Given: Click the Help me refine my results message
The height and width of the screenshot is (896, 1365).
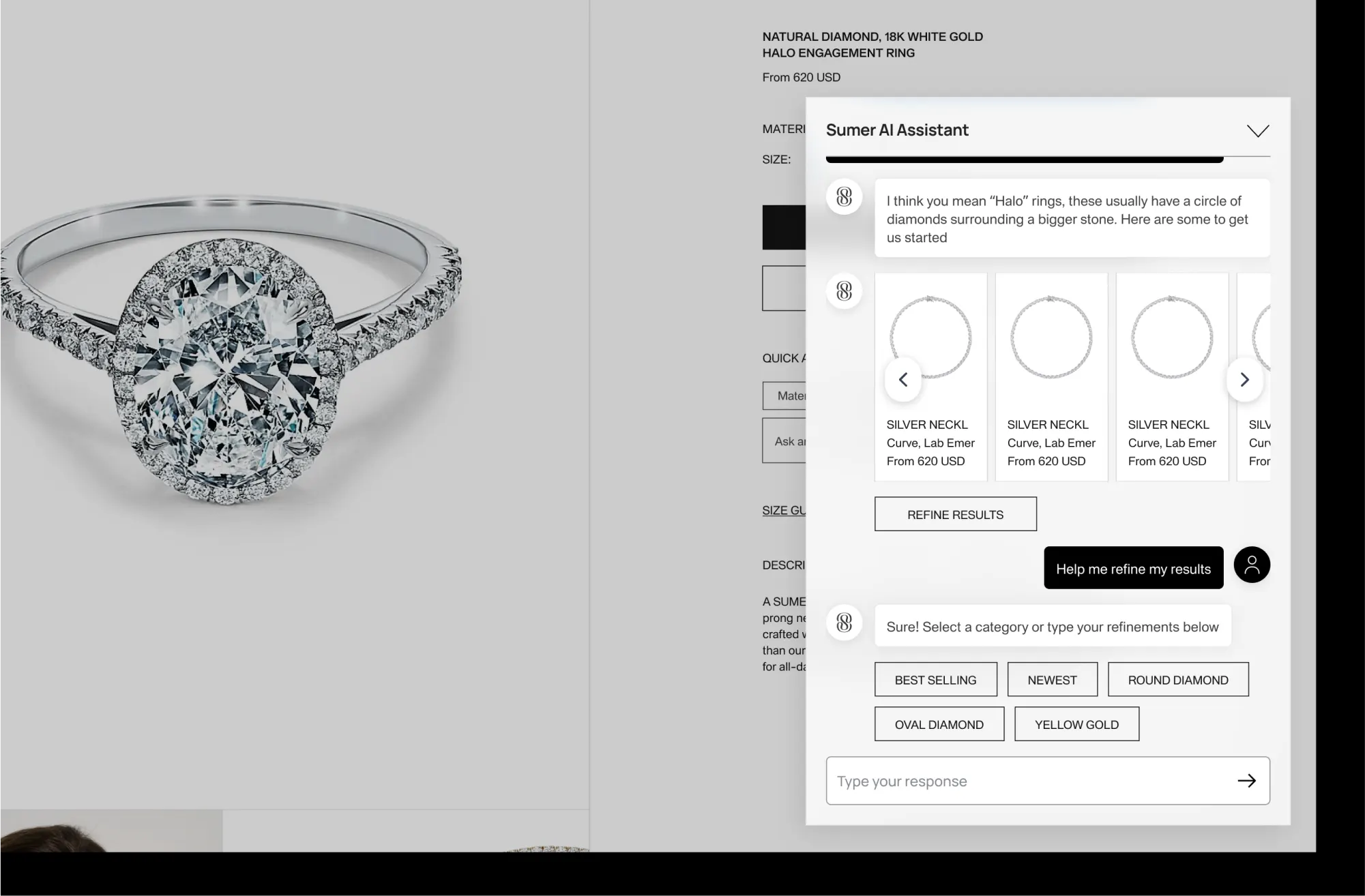Looking at the screenshot, I should point(1133,568).
